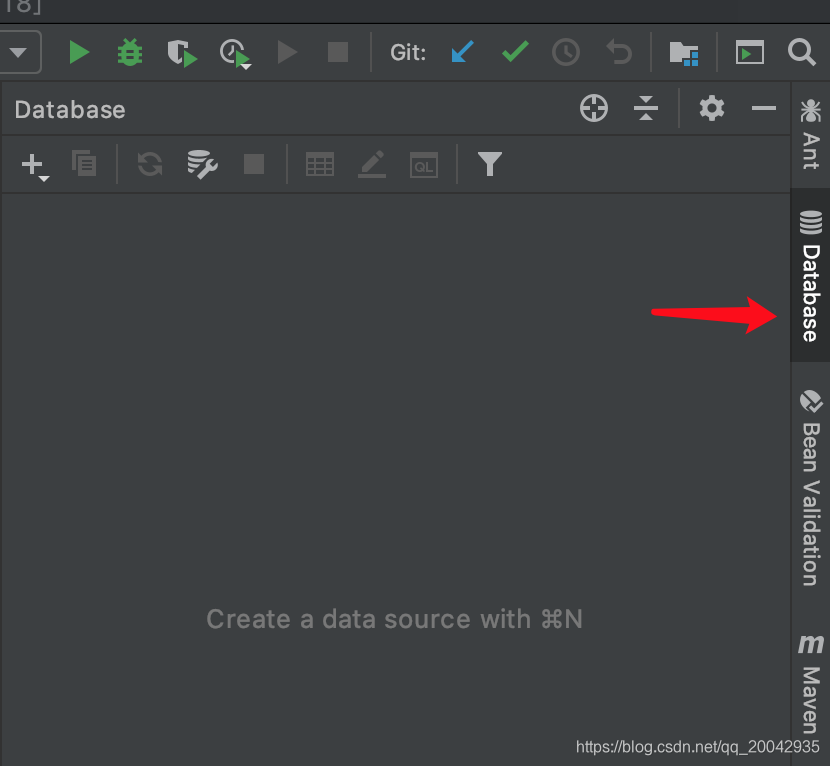This screenshot has width=830, height=766.
Task: Refresh the database view
Action: 149,164
